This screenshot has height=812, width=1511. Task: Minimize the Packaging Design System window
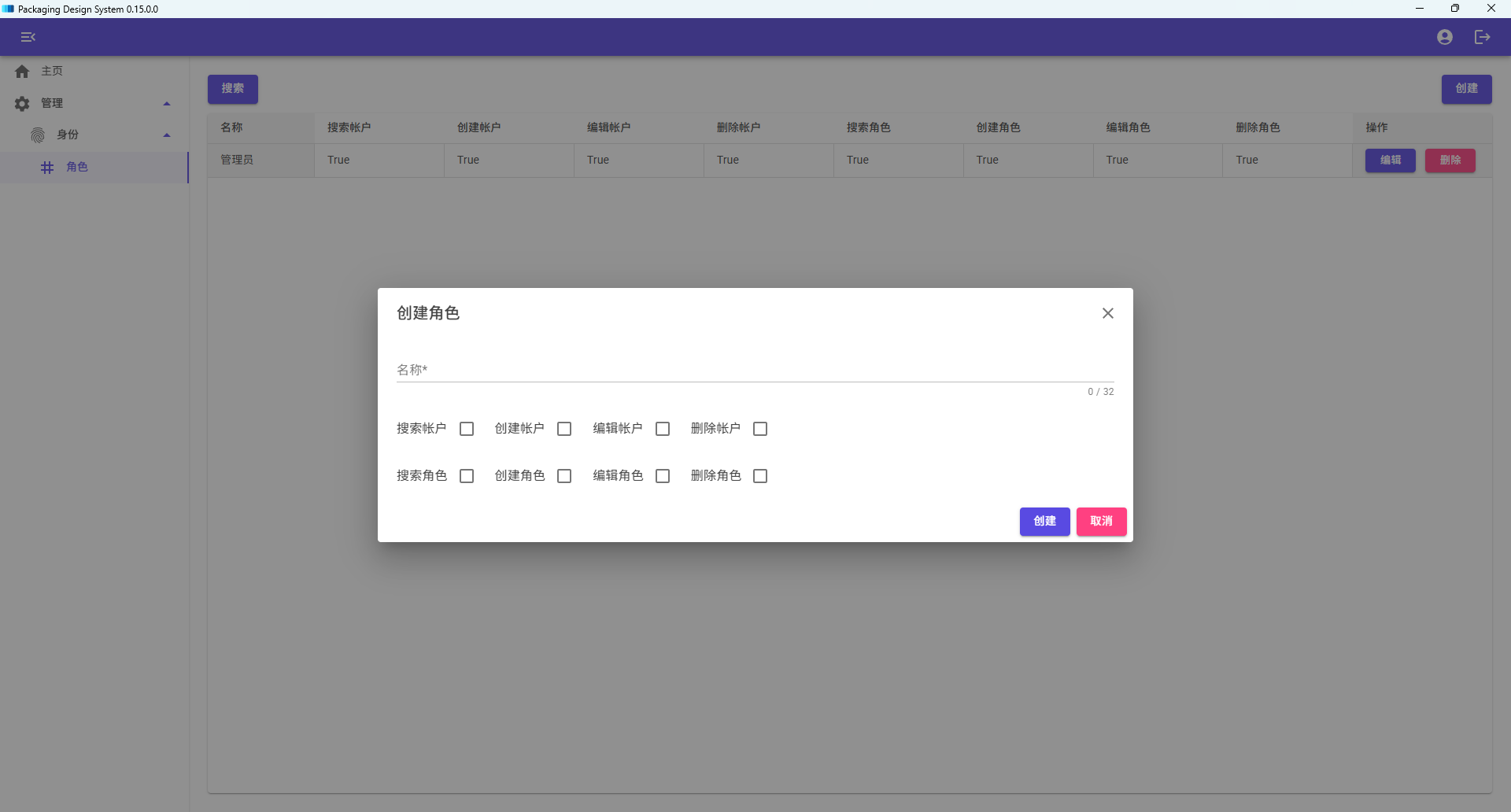point(1420,9)
